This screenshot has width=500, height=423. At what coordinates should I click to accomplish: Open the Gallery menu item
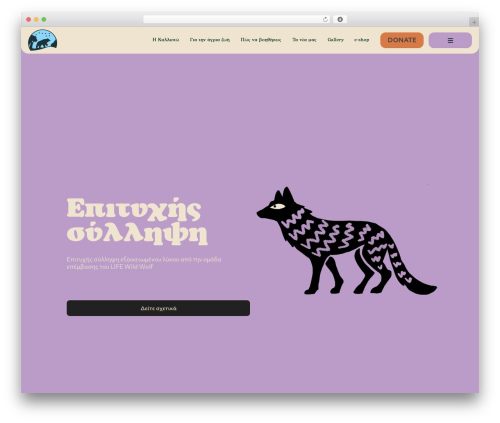click(335, 40)
